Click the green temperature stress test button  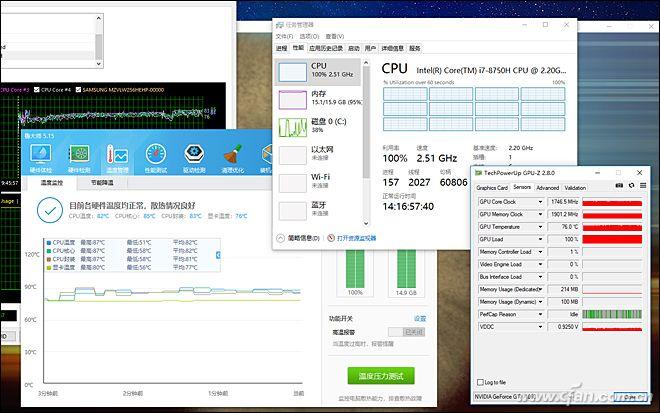coord(381,376)
